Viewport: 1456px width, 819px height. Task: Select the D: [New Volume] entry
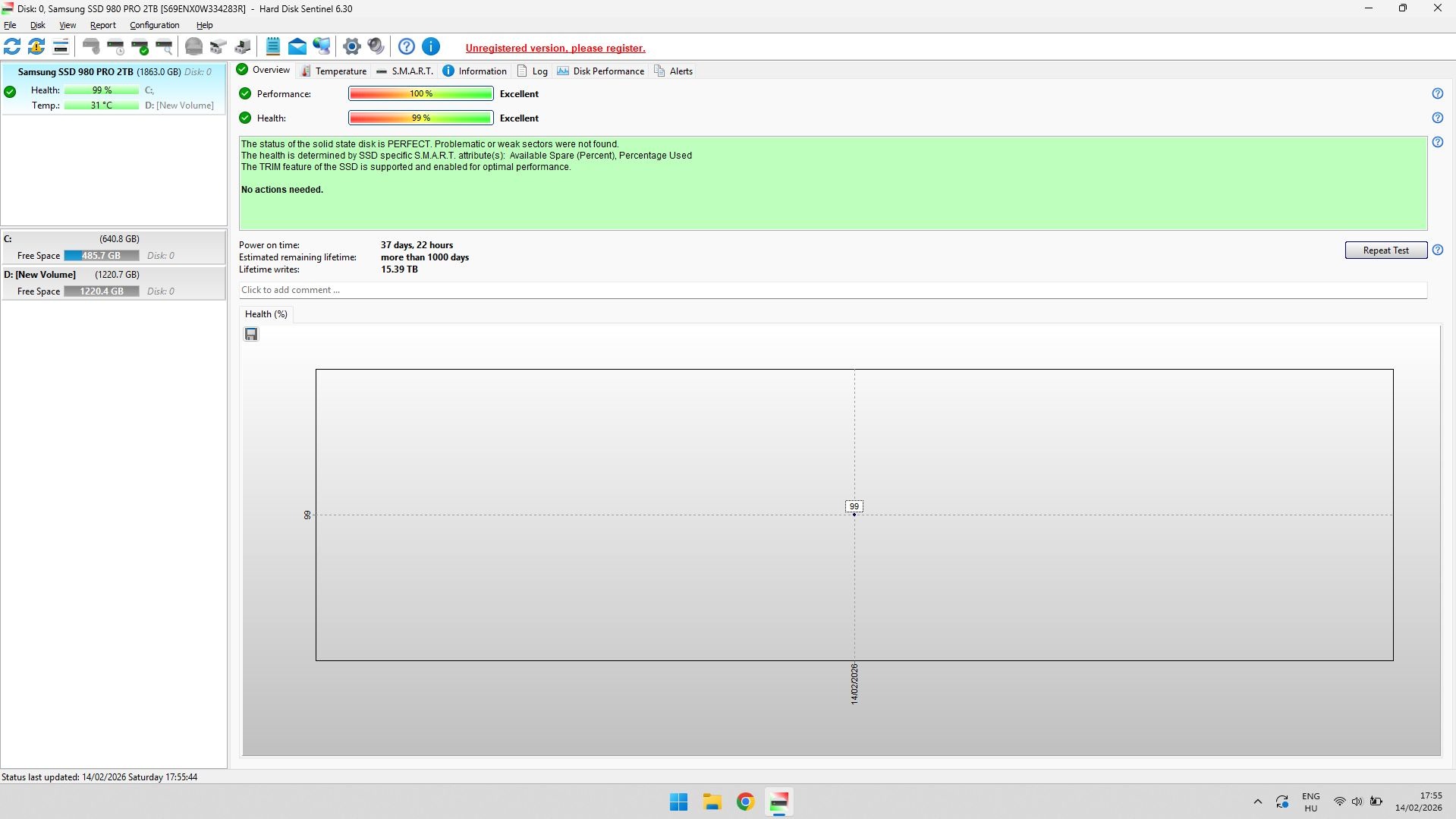click(114, 283)
